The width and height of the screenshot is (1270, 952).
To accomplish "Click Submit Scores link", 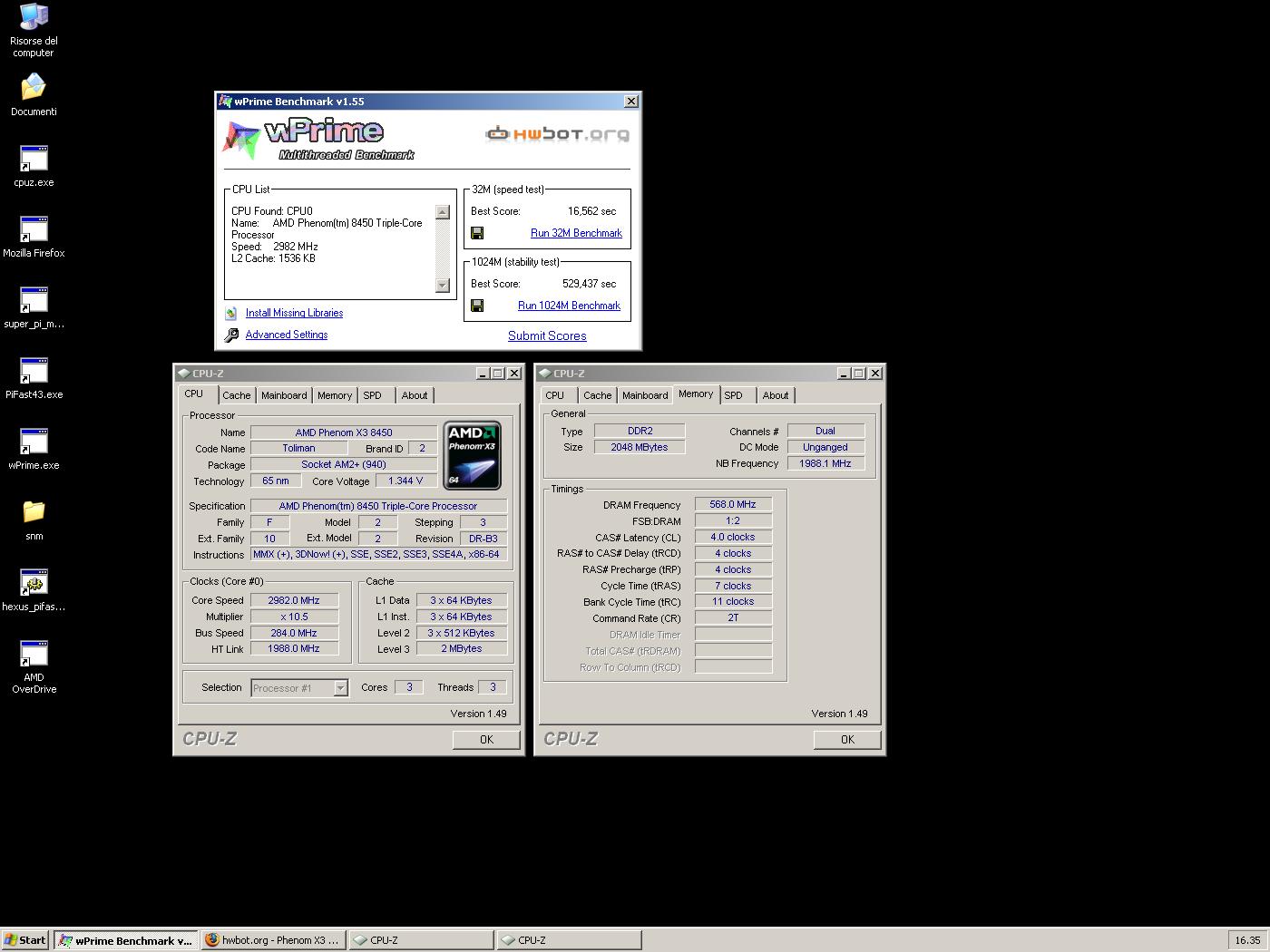I will [x=547, y=335].
